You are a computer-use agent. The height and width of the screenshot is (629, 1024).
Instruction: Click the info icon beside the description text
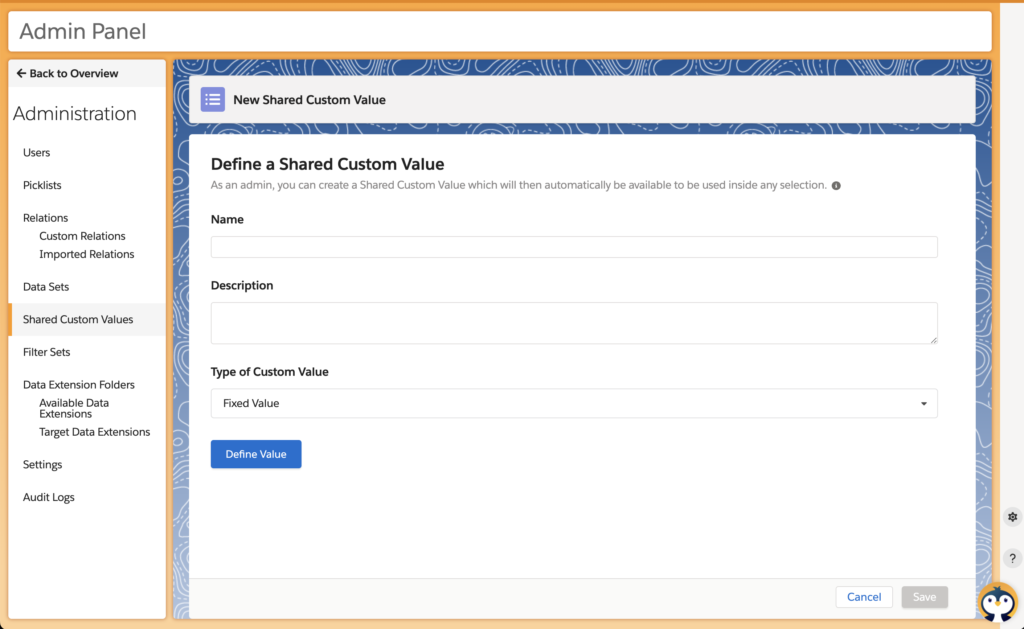pos(836,186)
